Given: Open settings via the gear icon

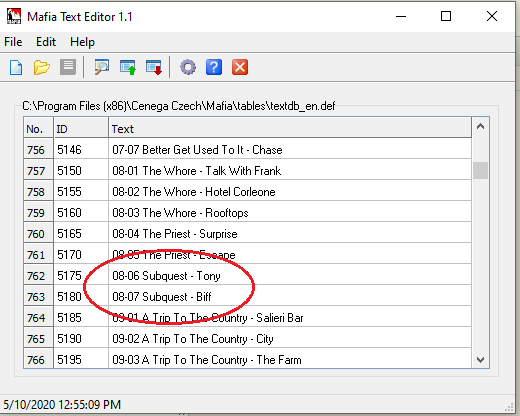Looking at the screenshot, I should (x=188, y=67).
